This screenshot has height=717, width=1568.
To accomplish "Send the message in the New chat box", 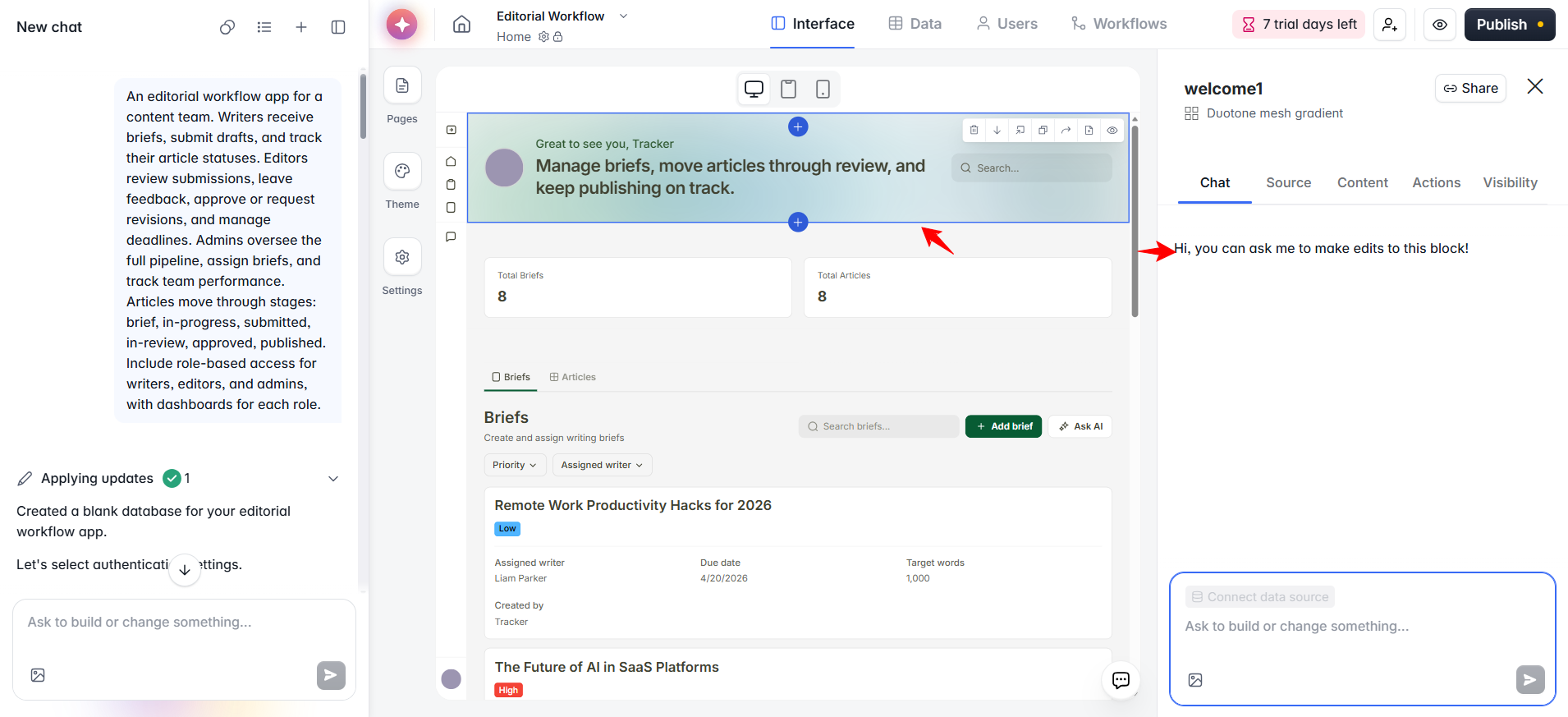I will 331,675.
